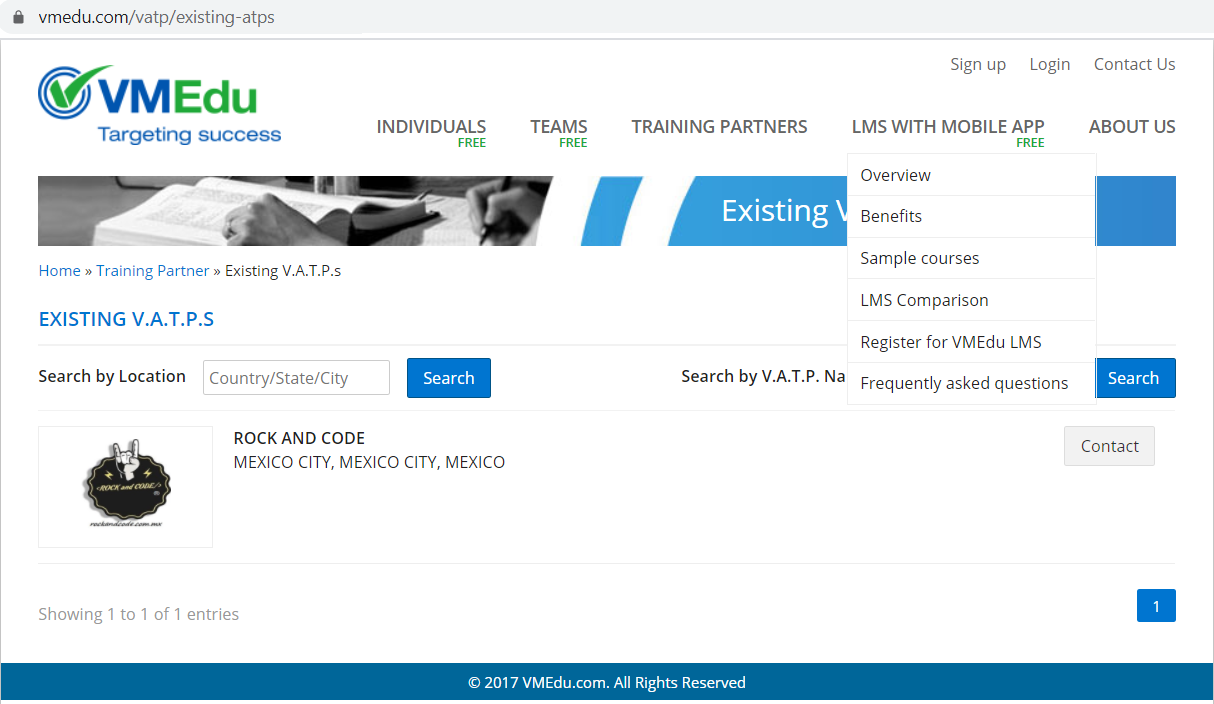Click the VMEdu logo
Viewport: 1214px width, 704px height.
point(160,105)
